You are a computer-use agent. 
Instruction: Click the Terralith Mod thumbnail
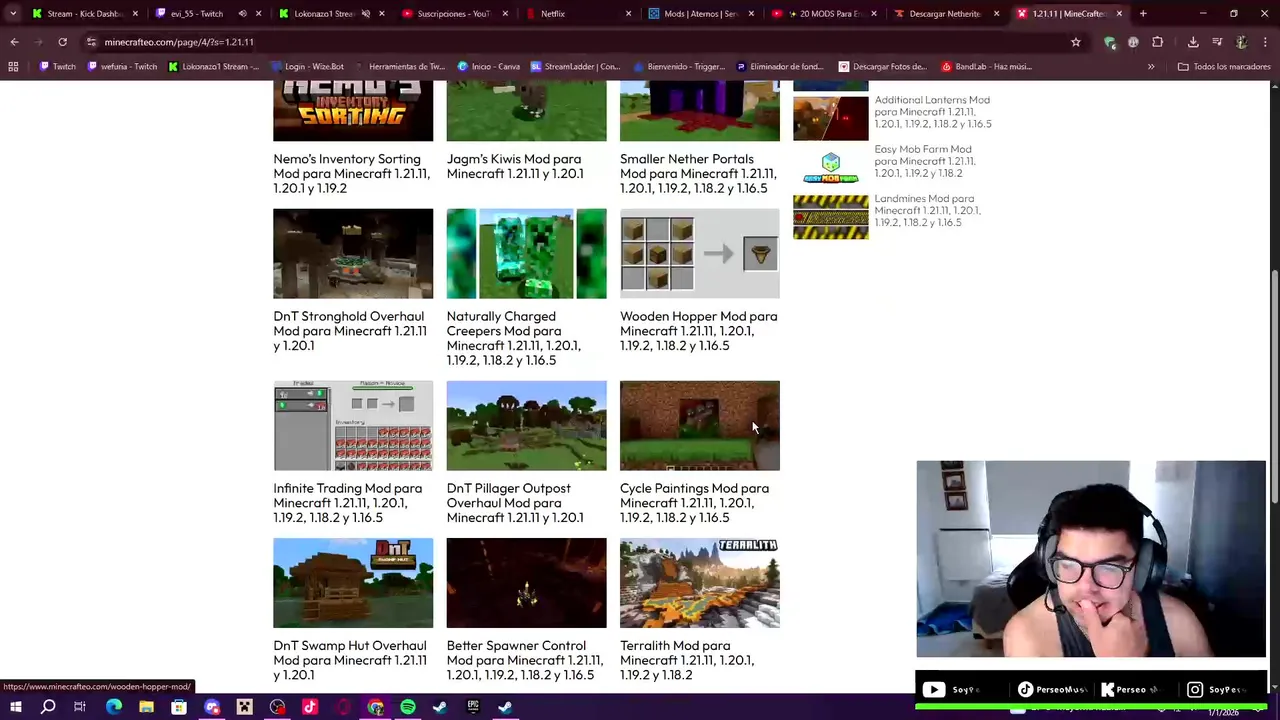700,583
